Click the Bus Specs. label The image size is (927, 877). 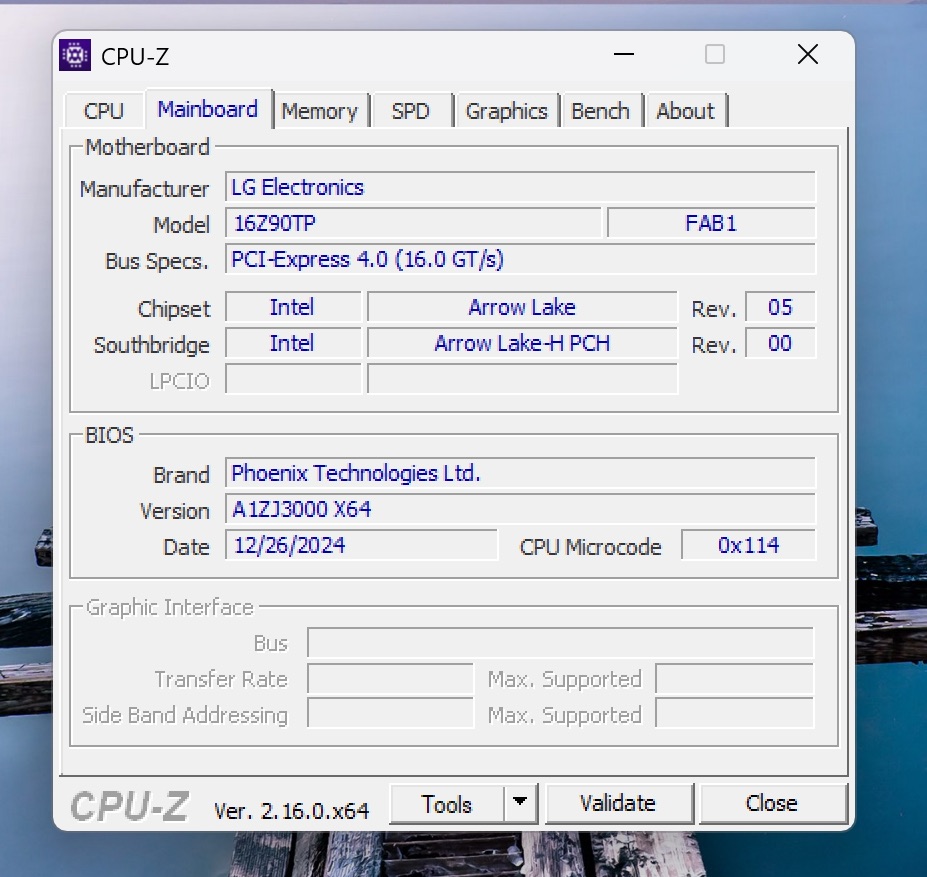coord(157,261)
